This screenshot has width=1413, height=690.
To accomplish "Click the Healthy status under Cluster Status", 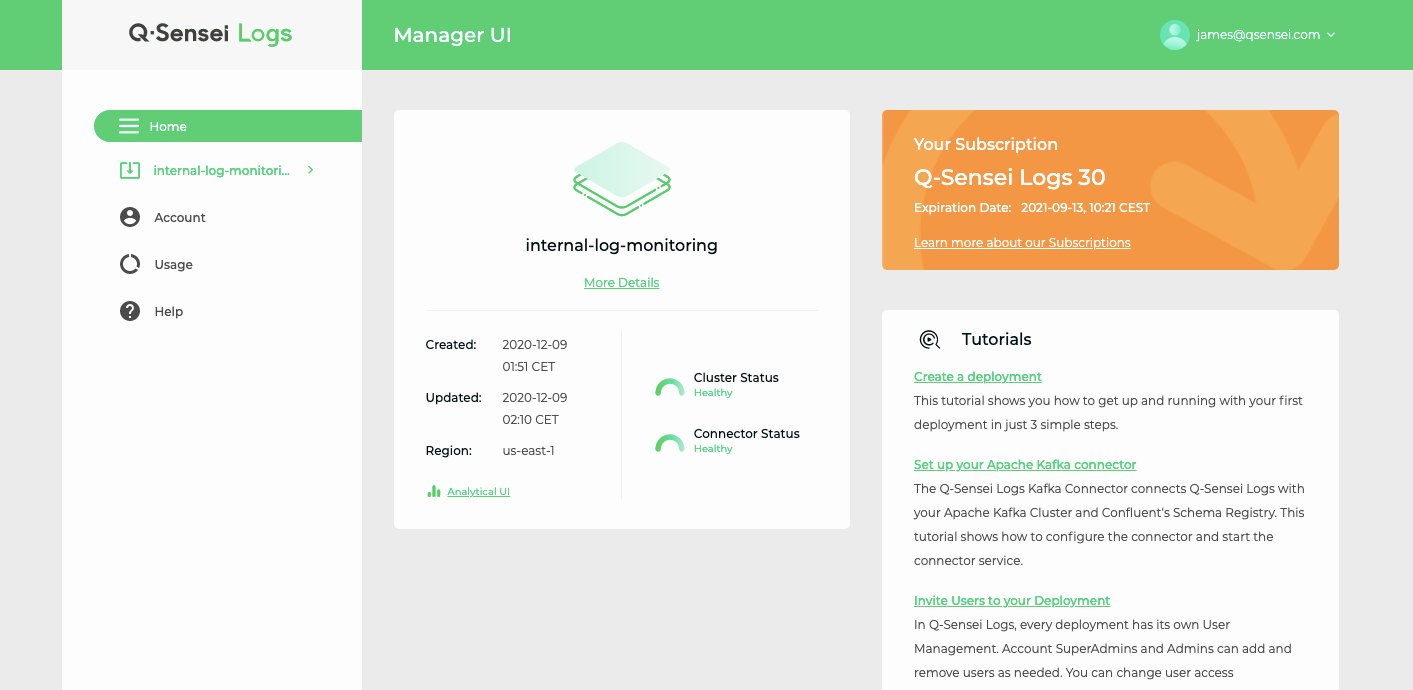I will point(713,393).
